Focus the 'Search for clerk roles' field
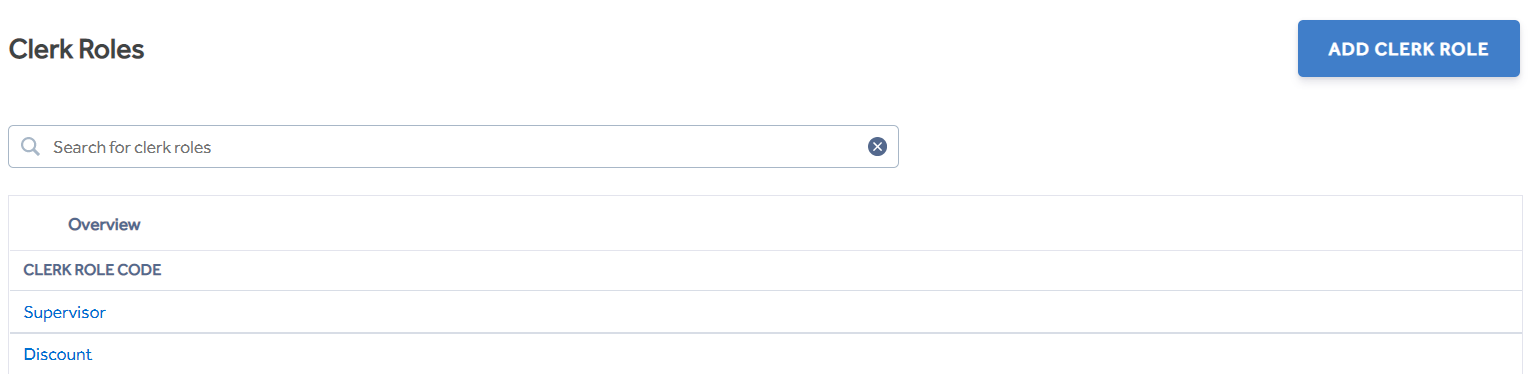Image resolution: width=1534 pixels, height=374 pixels. (x=453, y=147)
